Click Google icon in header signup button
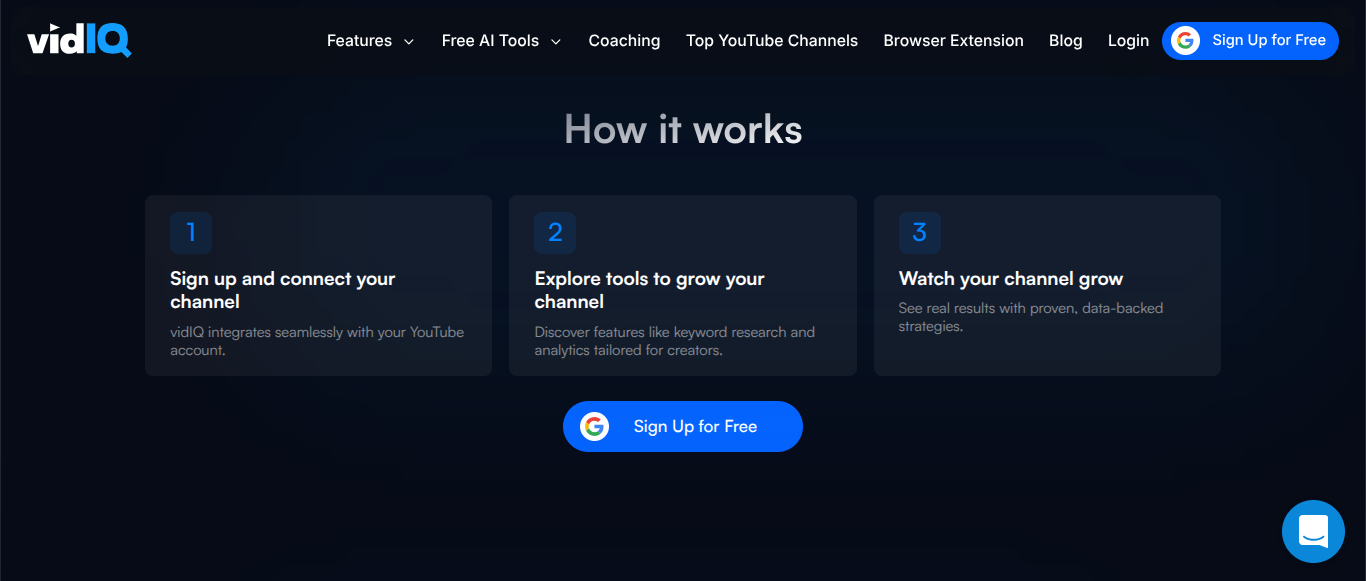The height and width of the screenshot is (581, 1366). [1186, 41]
